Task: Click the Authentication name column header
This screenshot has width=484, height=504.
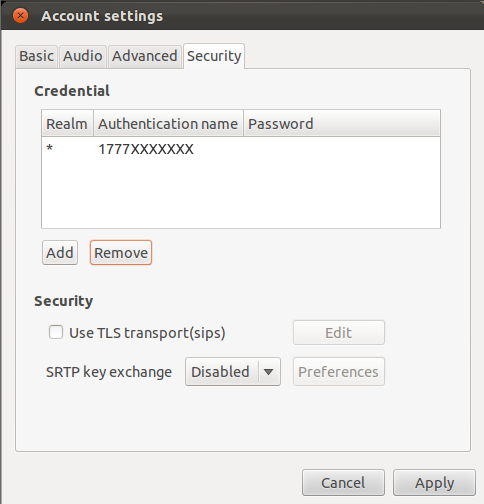Action: [x=168, y=124]
